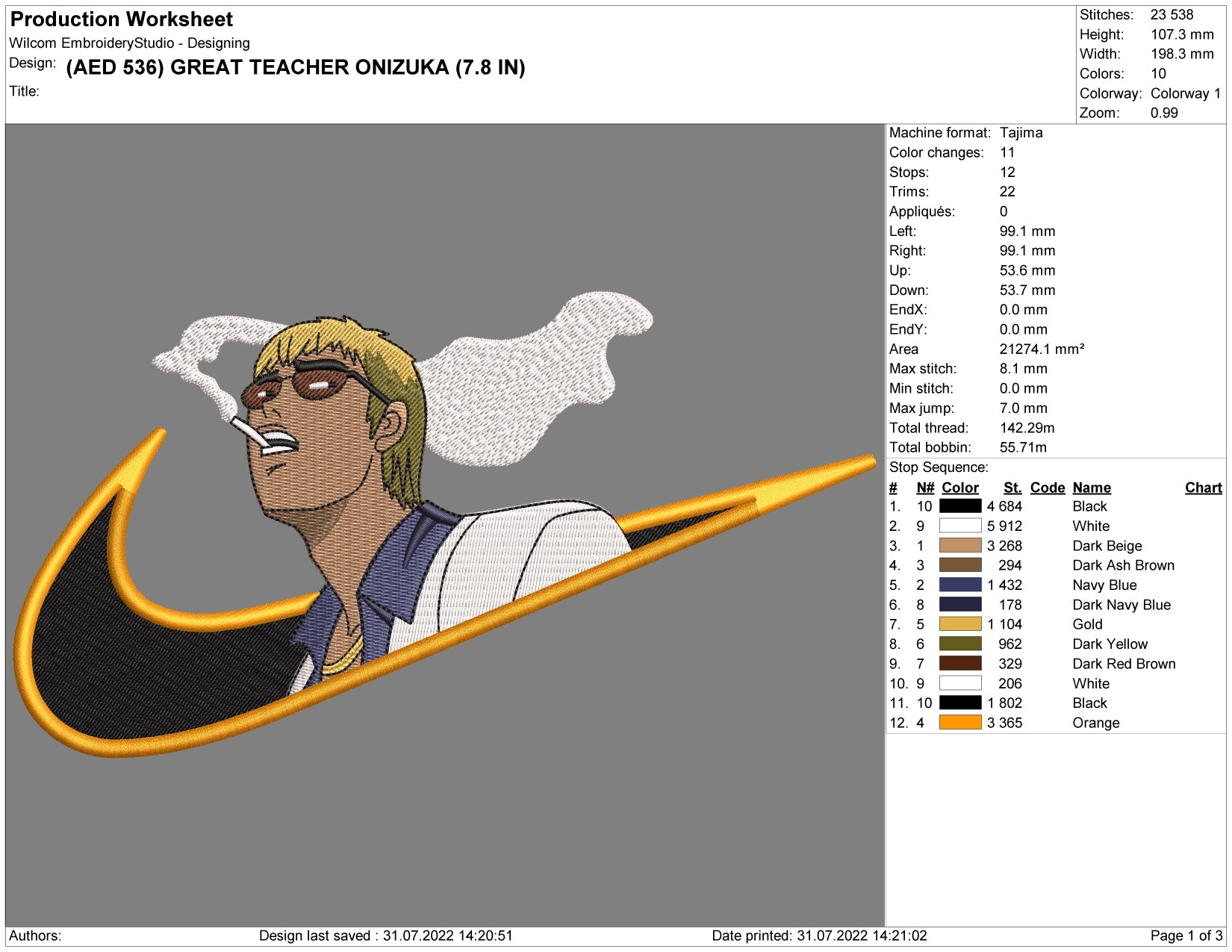Image resolution: width=1232 pixels, height=952 pixels.
Task: Click the color name 'Gold'
Action: (1088, 624)
